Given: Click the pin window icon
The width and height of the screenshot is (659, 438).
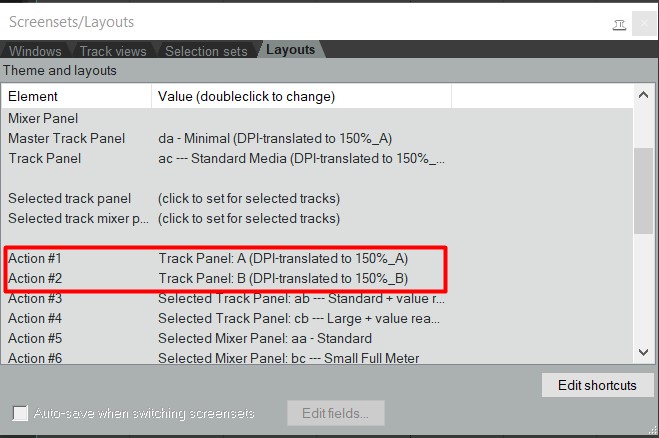Looking at the screenshot, I should [x=620, y=23].
